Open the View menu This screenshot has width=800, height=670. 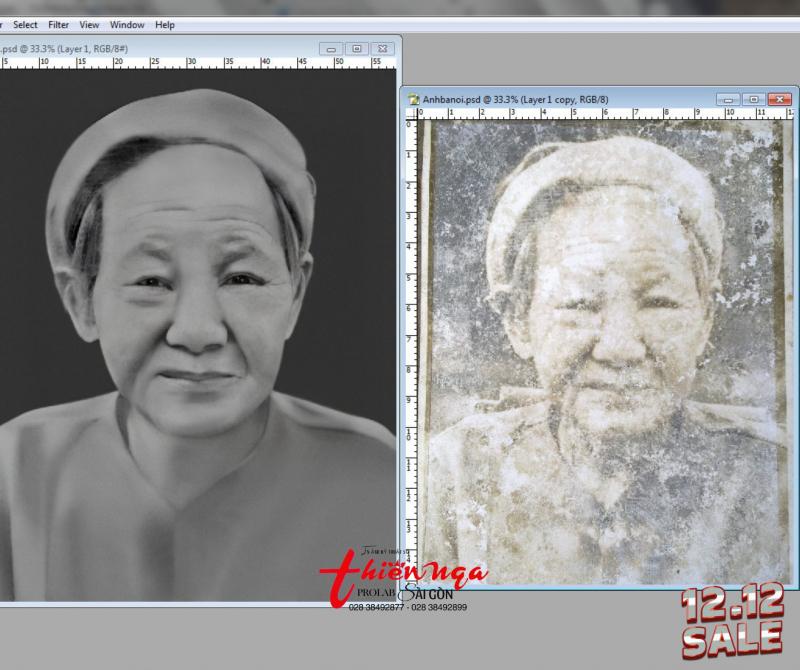tap(89, 24)
